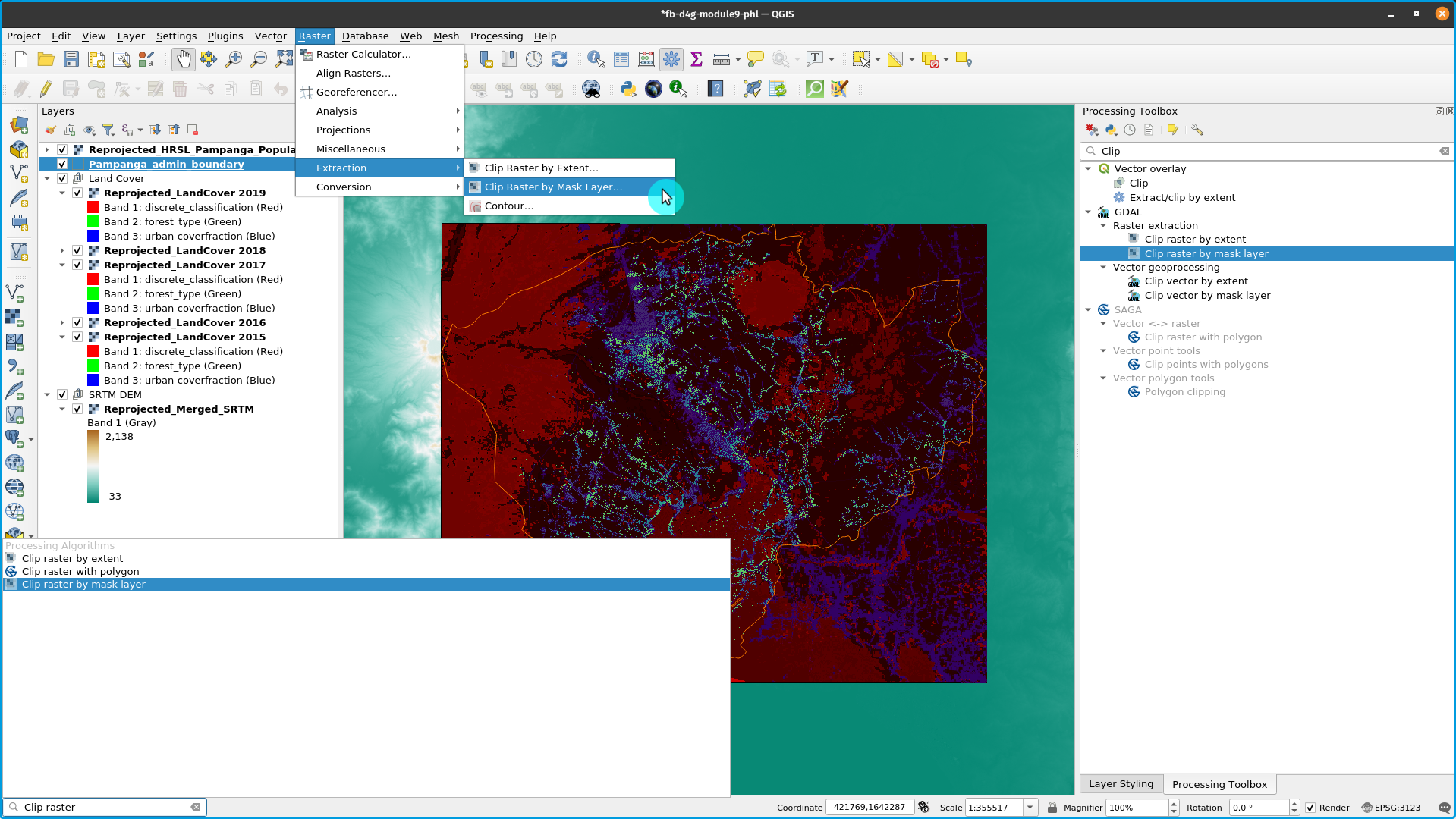Image resolution: width=1456 pixels, height=819 pixels.
Task: Click Clip raster by mask layer in toolbox
Action: pos(1206,253)
